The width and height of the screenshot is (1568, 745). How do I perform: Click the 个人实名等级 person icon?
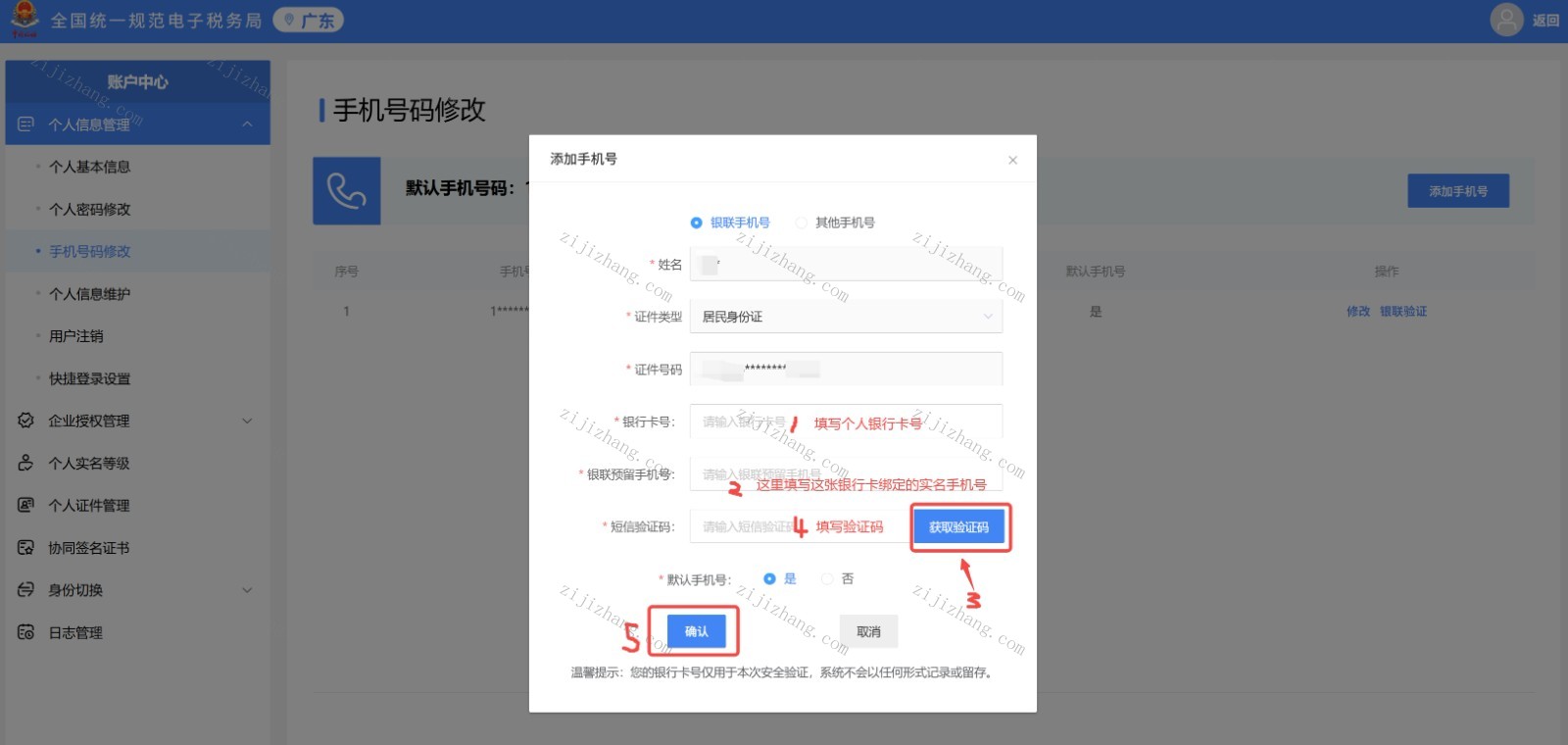pyautogui.click(x=26, y=463)
